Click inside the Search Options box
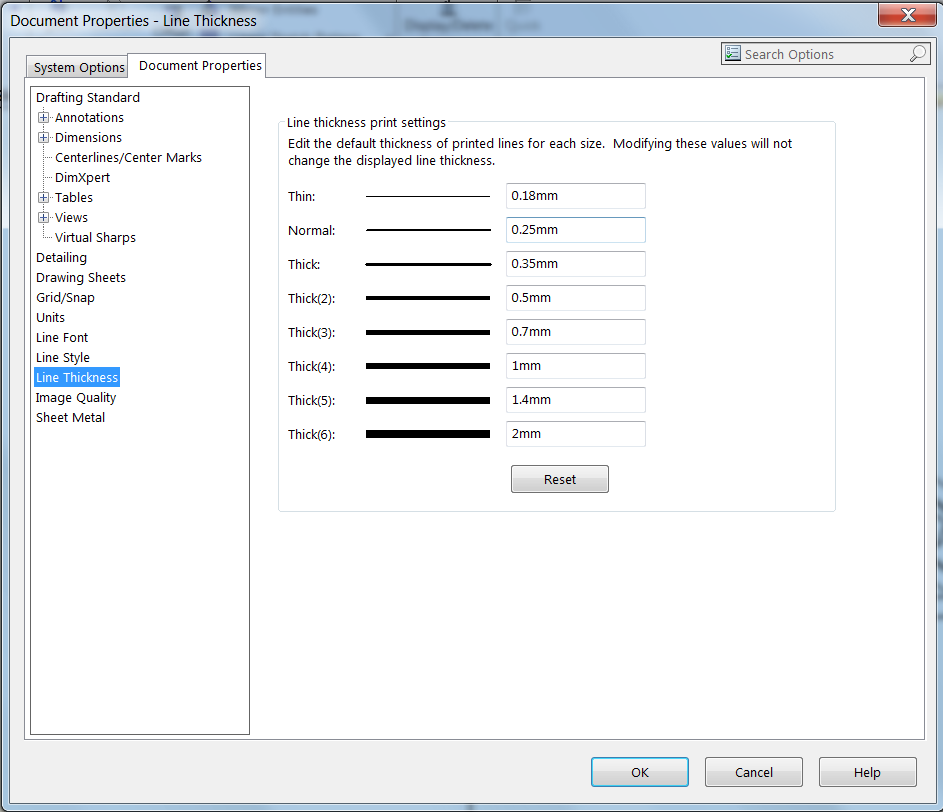The image size is (943, 812). tap(820, 53)
